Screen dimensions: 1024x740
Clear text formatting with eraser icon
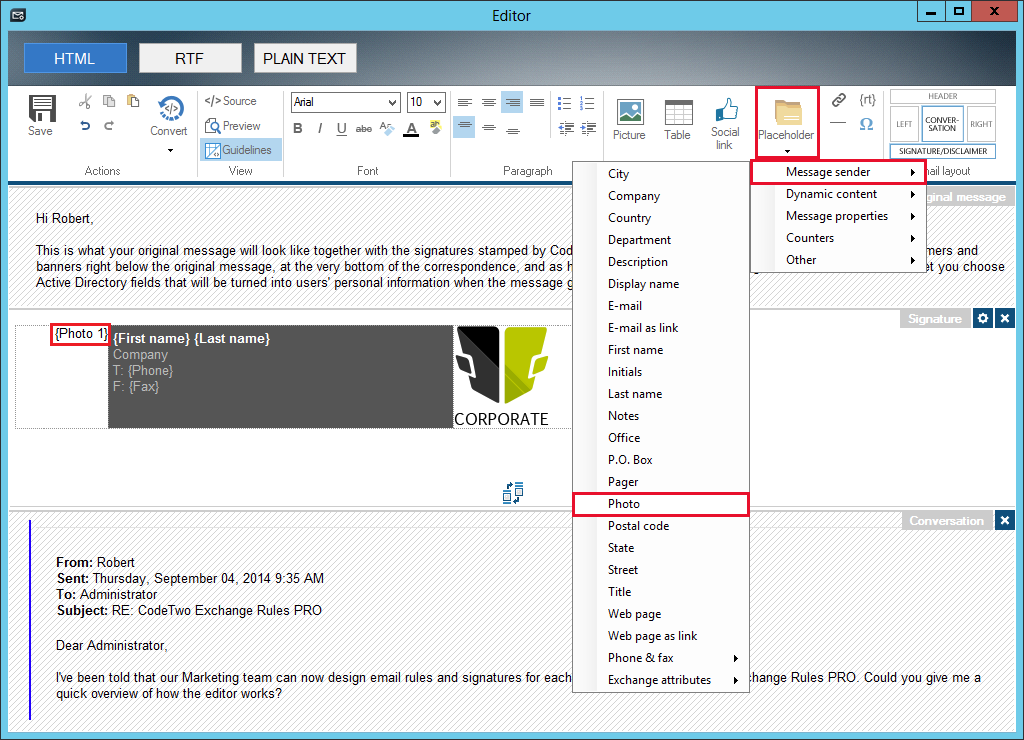[387, 128]
